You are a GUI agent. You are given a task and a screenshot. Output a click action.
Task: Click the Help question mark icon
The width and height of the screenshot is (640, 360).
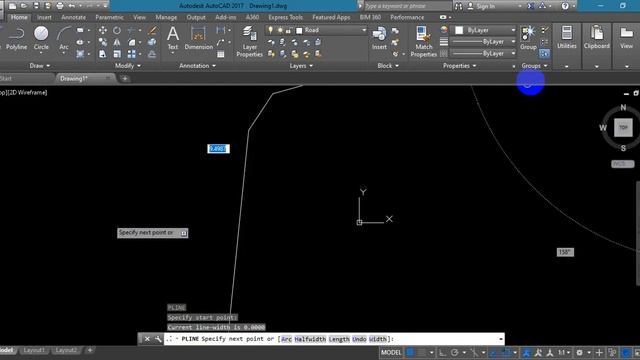click(565, 6)
